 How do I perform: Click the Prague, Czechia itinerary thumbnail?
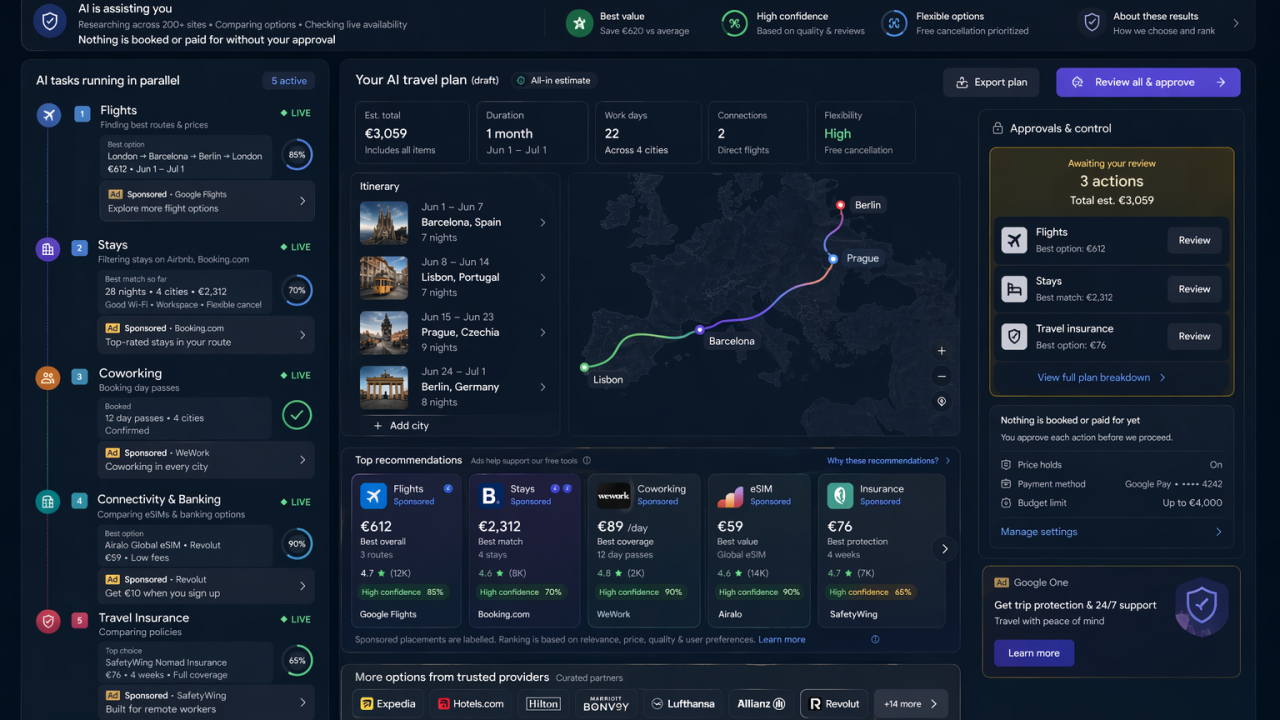(384, 333)
